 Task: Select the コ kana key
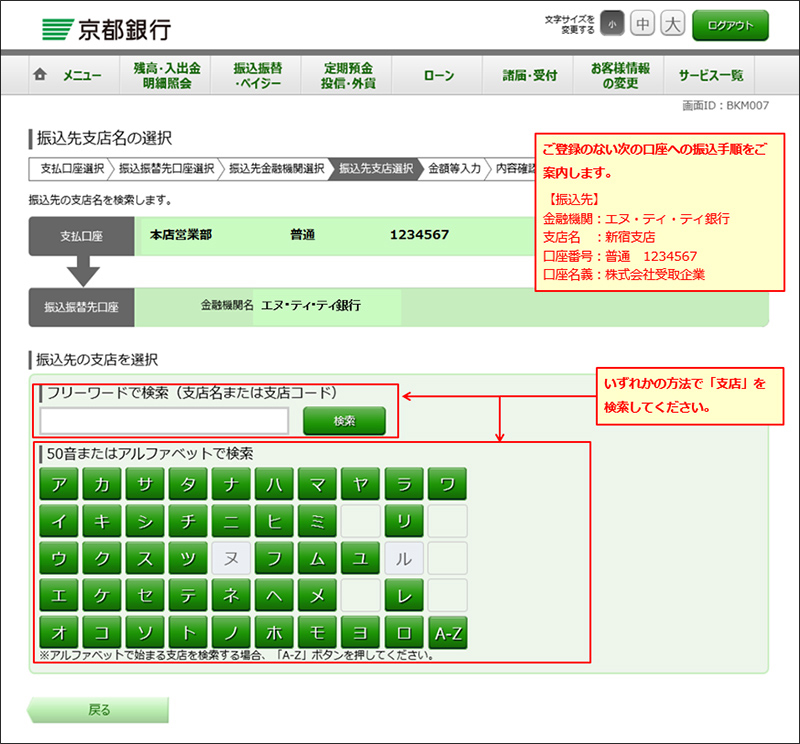point(102,633)
